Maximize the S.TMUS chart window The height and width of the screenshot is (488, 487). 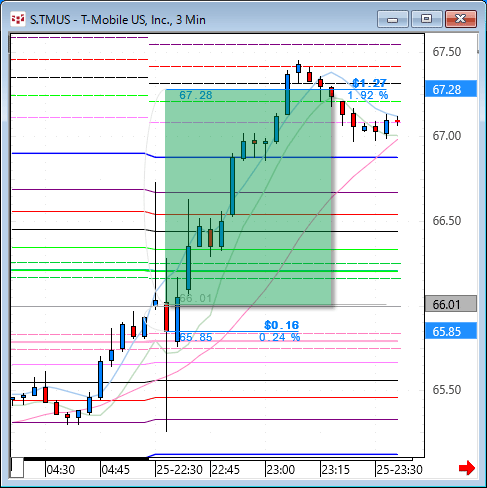pos(426,19)
